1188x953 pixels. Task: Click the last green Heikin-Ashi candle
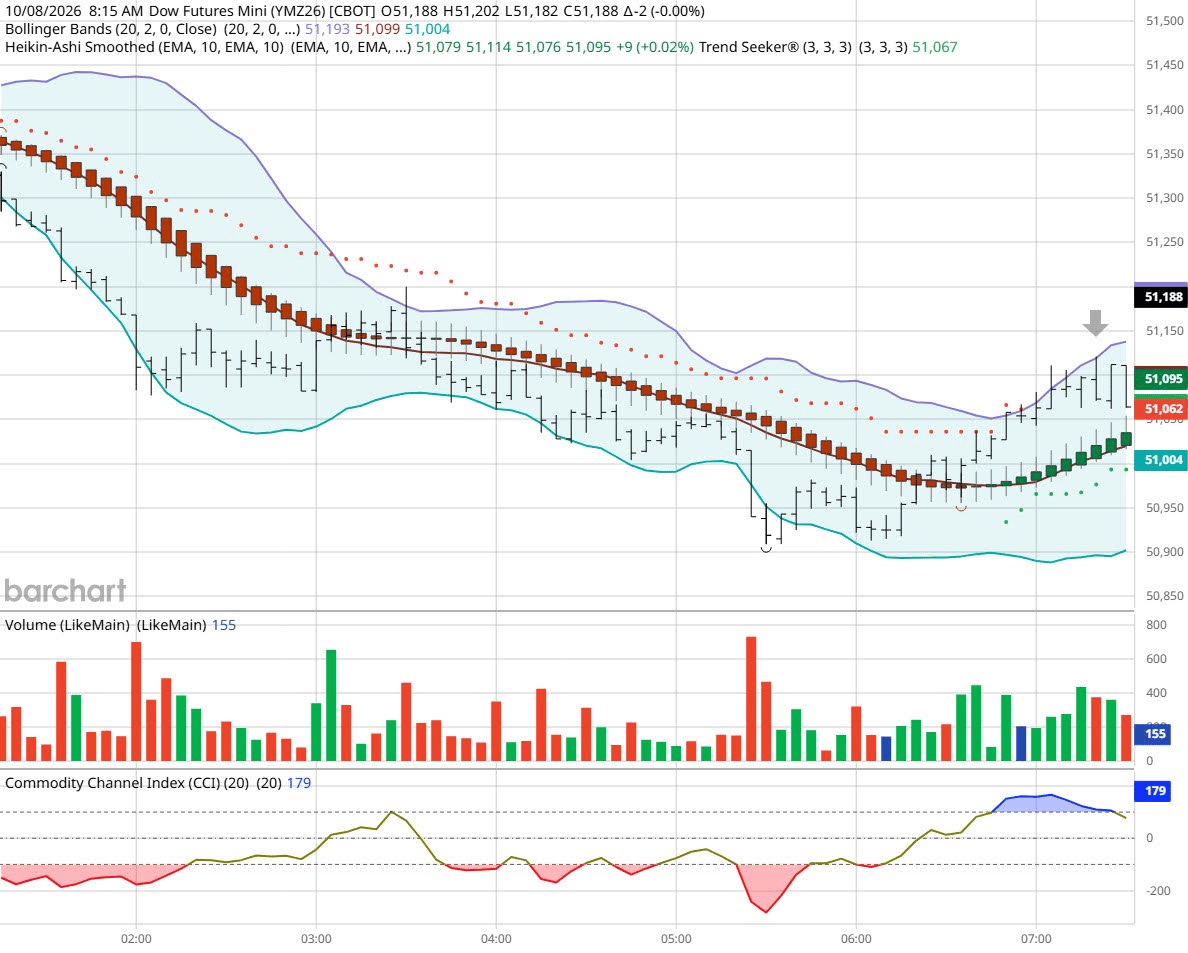point(1126,439)
